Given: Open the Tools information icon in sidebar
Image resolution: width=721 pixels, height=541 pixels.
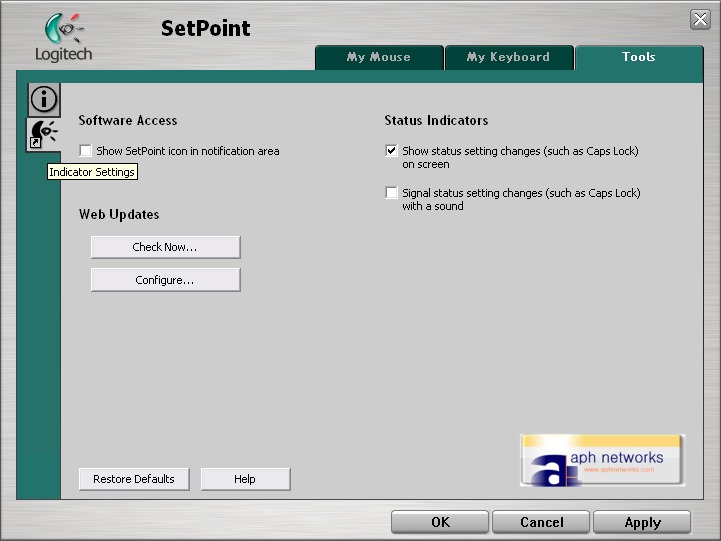Looking at the screenshot, I should (x=43, y=98).
